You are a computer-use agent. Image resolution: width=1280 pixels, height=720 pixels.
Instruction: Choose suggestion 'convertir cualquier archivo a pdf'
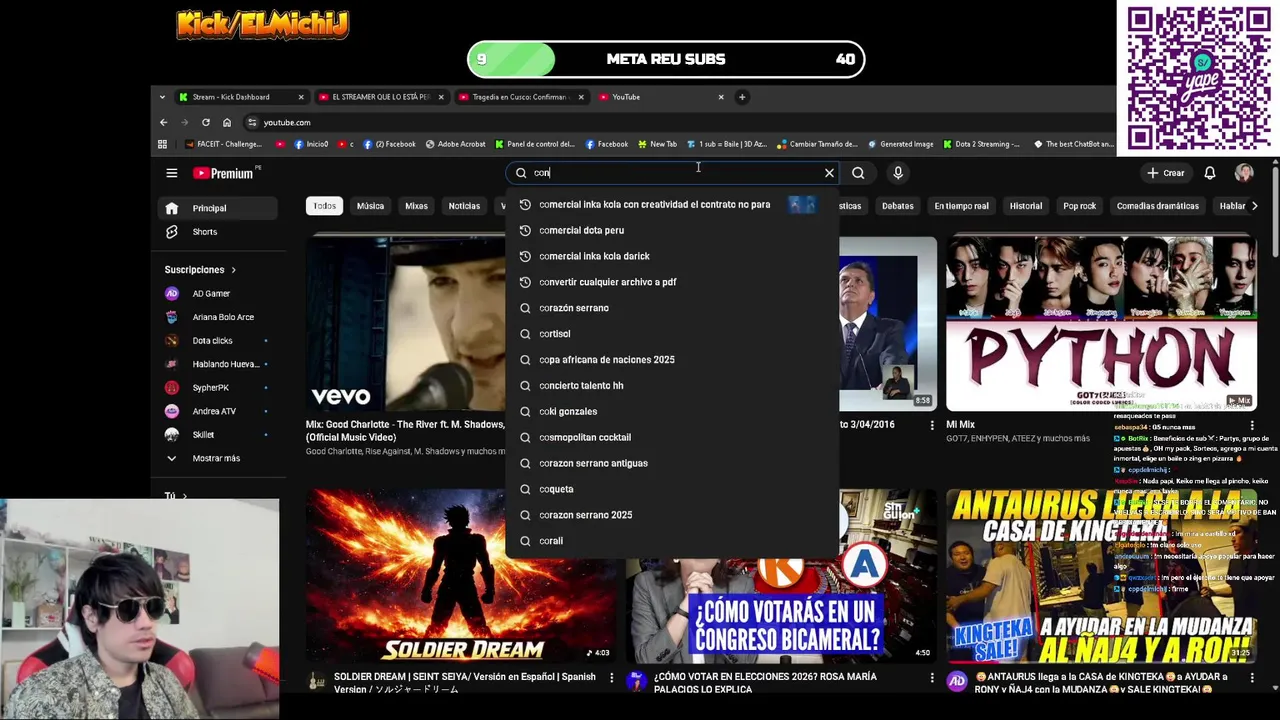pos(672,282)
